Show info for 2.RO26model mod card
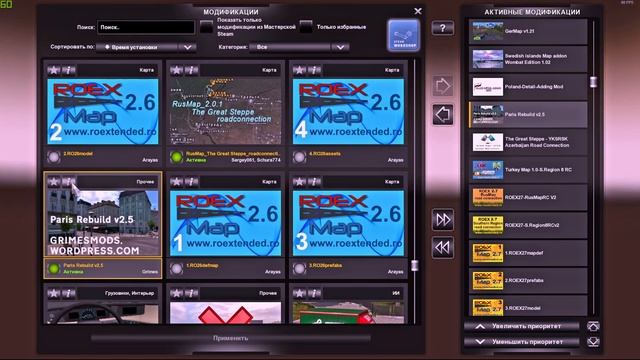The height and width of the screenshot is (360, 640). (69, 70)
